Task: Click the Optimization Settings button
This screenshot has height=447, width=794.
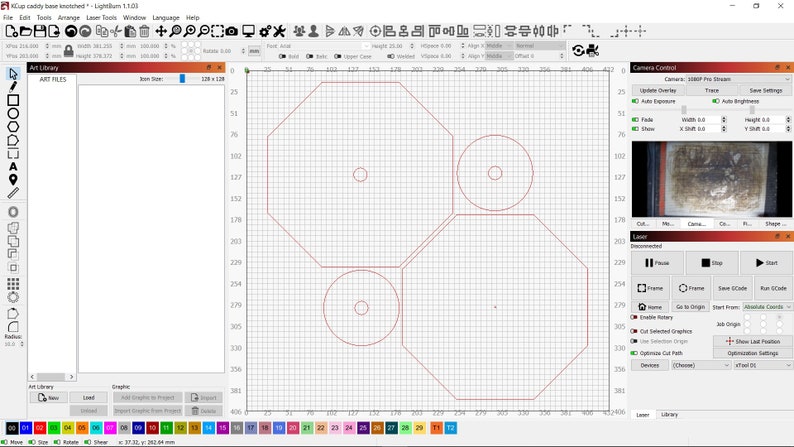Action: [x=752, y=353]
